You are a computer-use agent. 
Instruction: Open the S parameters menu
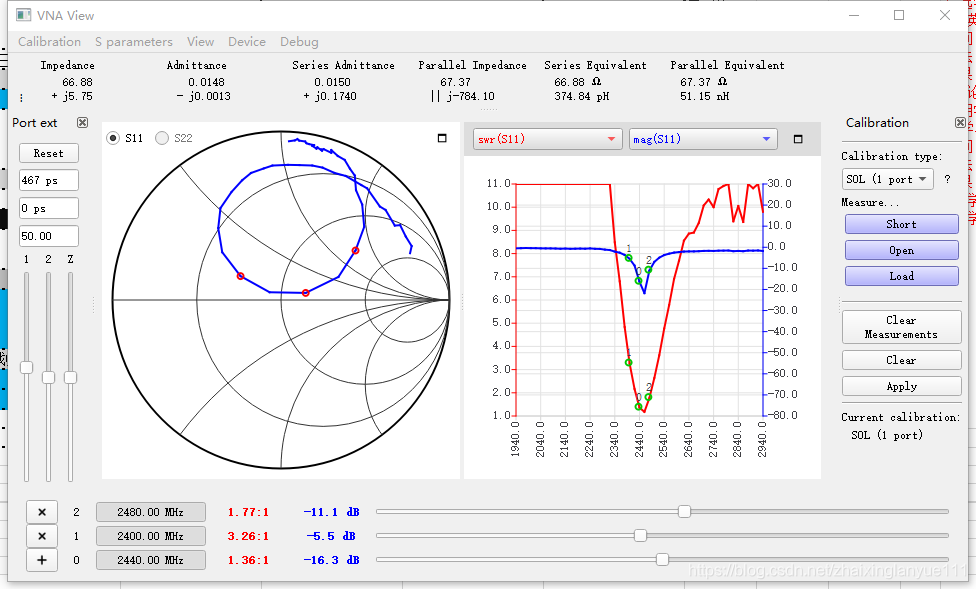click(134, 42)
